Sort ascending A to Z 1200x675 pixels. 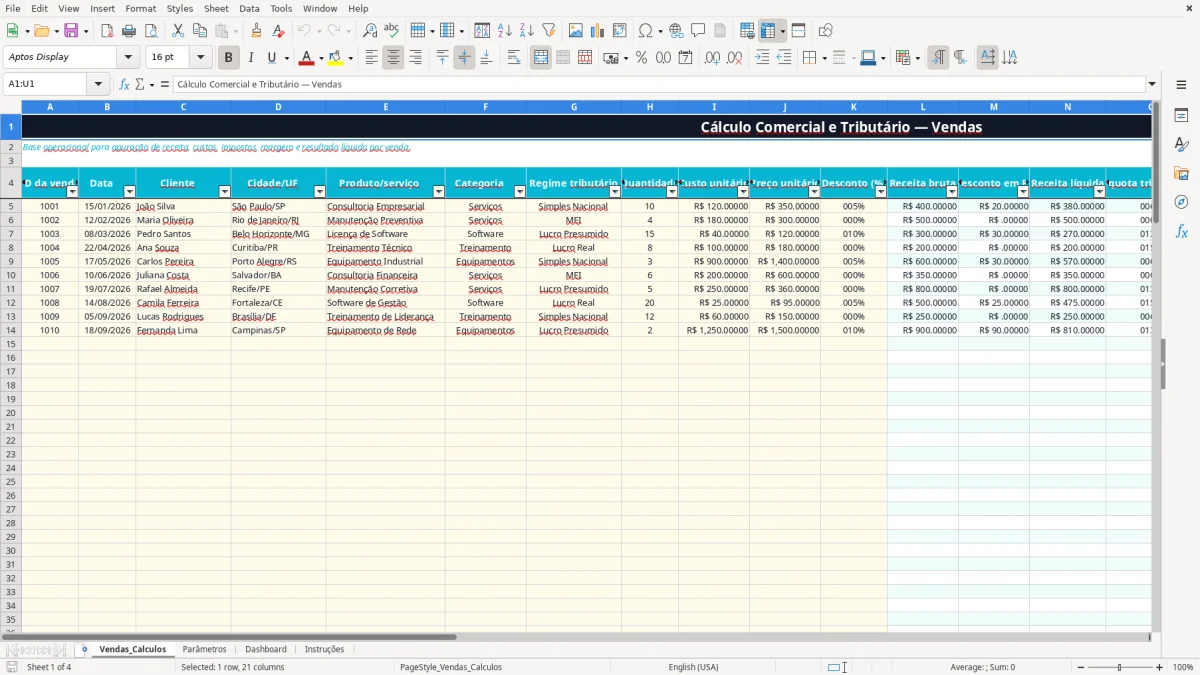coord(505,31)
